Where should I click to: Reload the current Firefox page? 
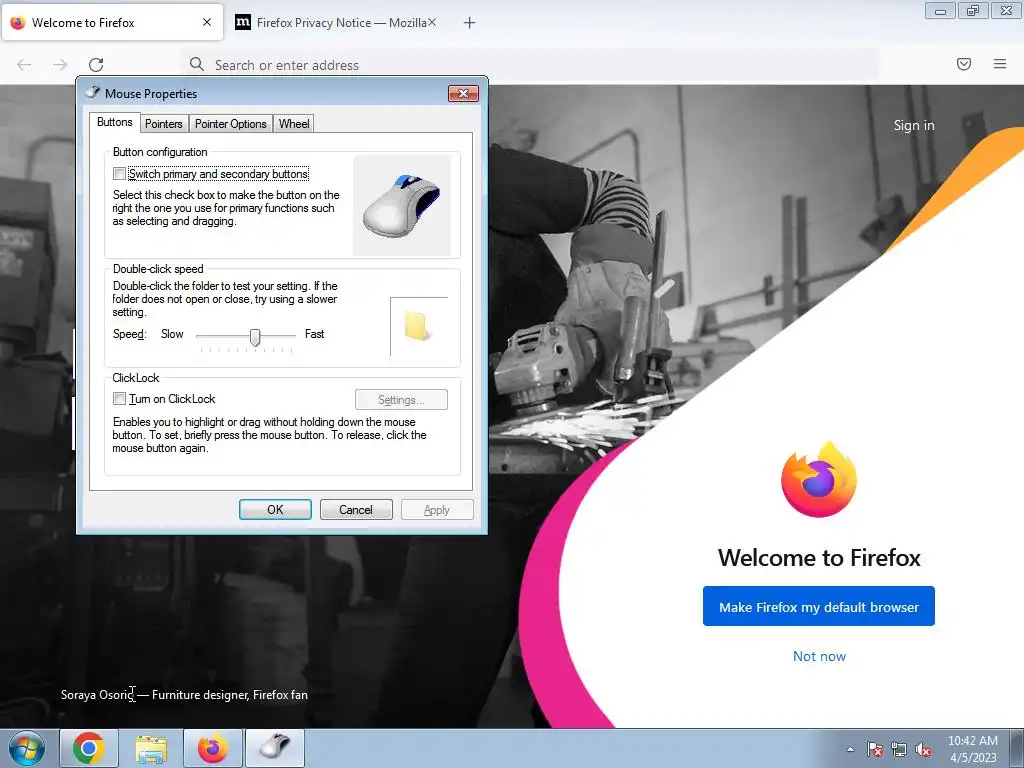pyautogui.click(x=96, y=65)
